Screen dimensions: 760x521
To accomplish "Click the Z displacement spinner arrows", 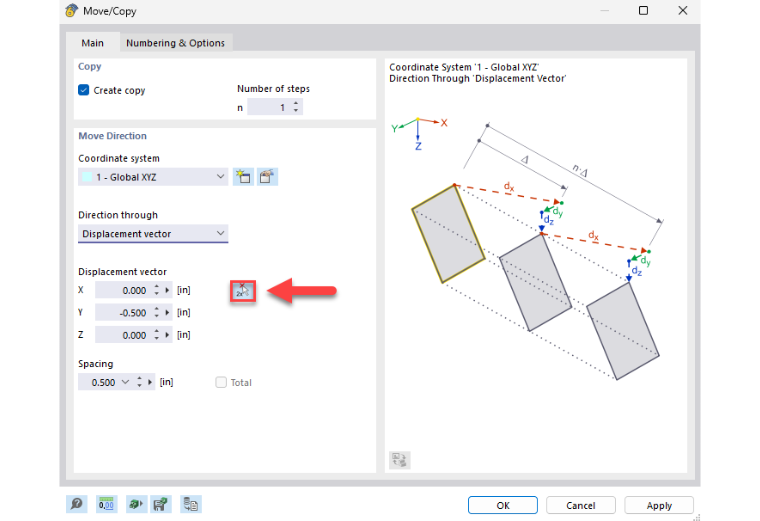I will [157, 335].
